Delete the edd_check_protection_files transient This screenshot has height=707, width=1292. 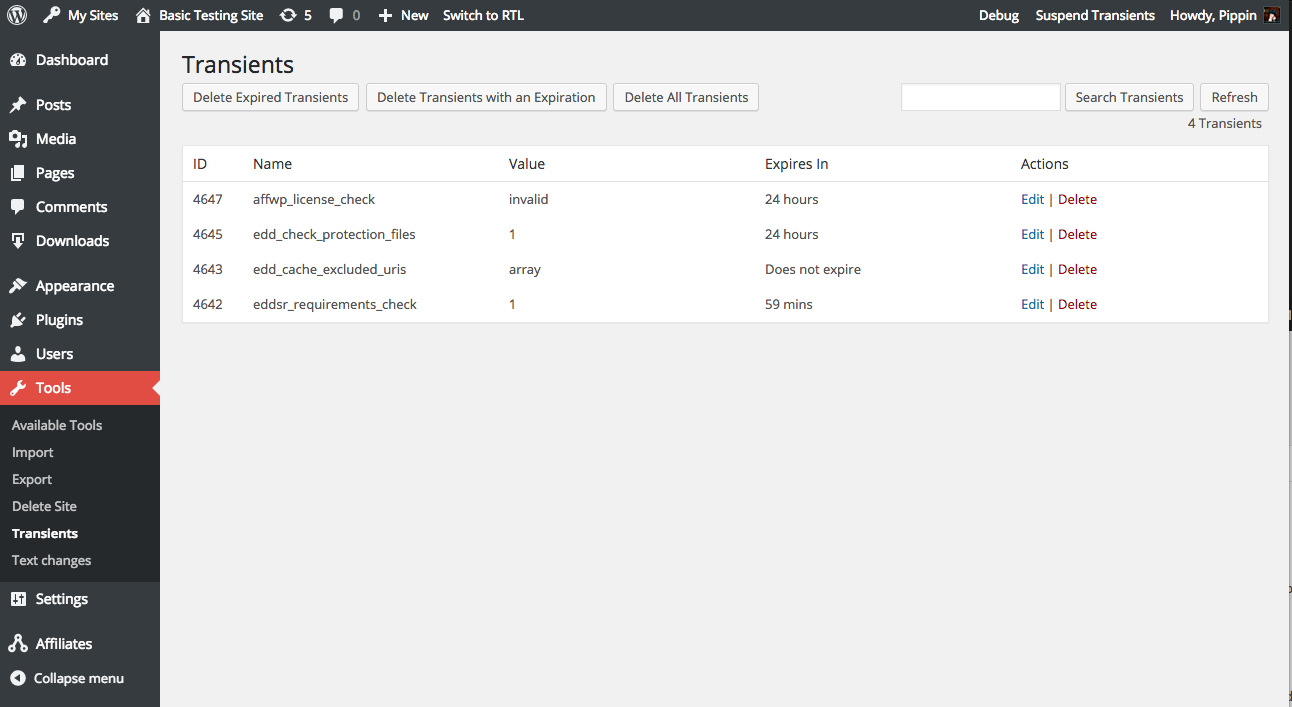1077,234
